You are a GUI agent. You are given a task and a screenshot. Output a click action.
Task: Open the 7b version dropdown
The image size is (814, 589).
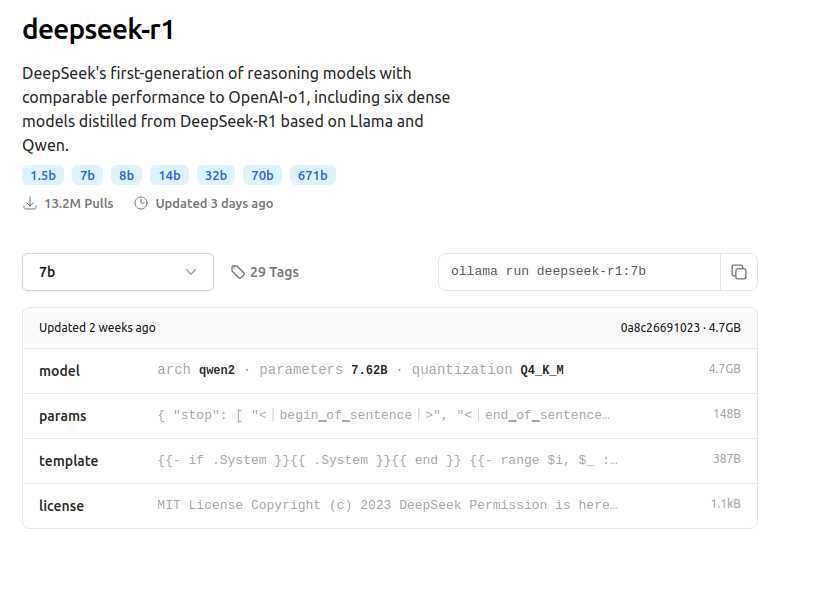pos(118,272)
